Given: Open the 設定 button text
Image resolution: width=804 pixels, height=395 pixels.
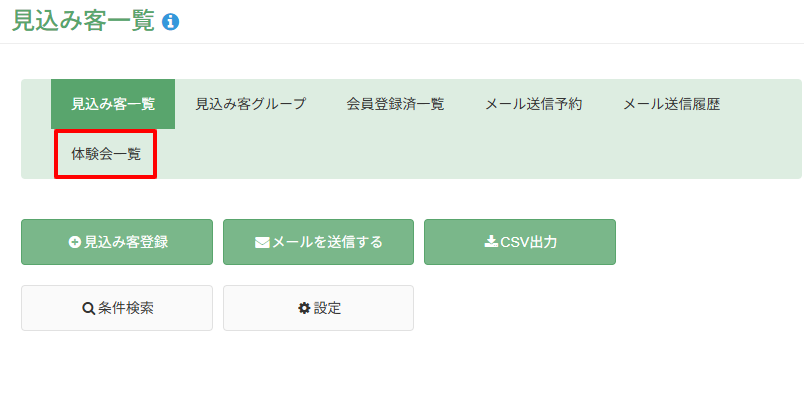Looking at the screenshot, I should [x=327, y=308].
